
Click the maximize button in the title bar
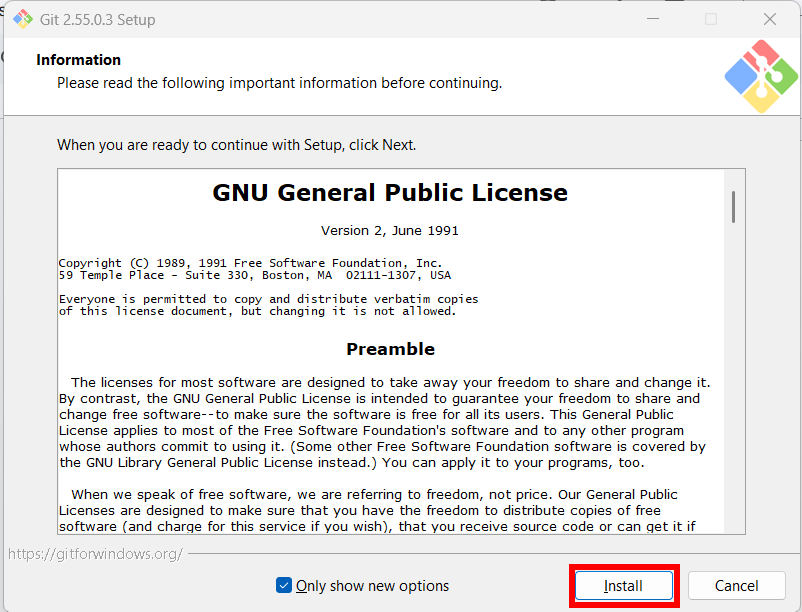click(711, 19)
